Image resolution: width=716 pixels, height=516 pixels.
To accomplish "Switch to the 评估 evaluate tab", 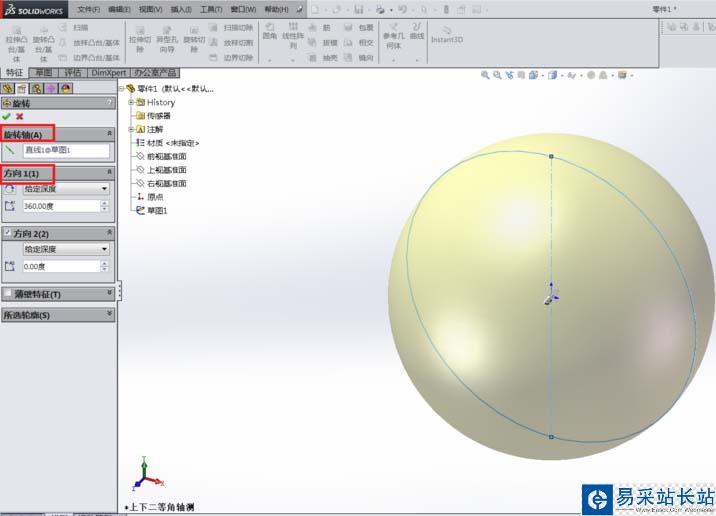I will point(73,73).
